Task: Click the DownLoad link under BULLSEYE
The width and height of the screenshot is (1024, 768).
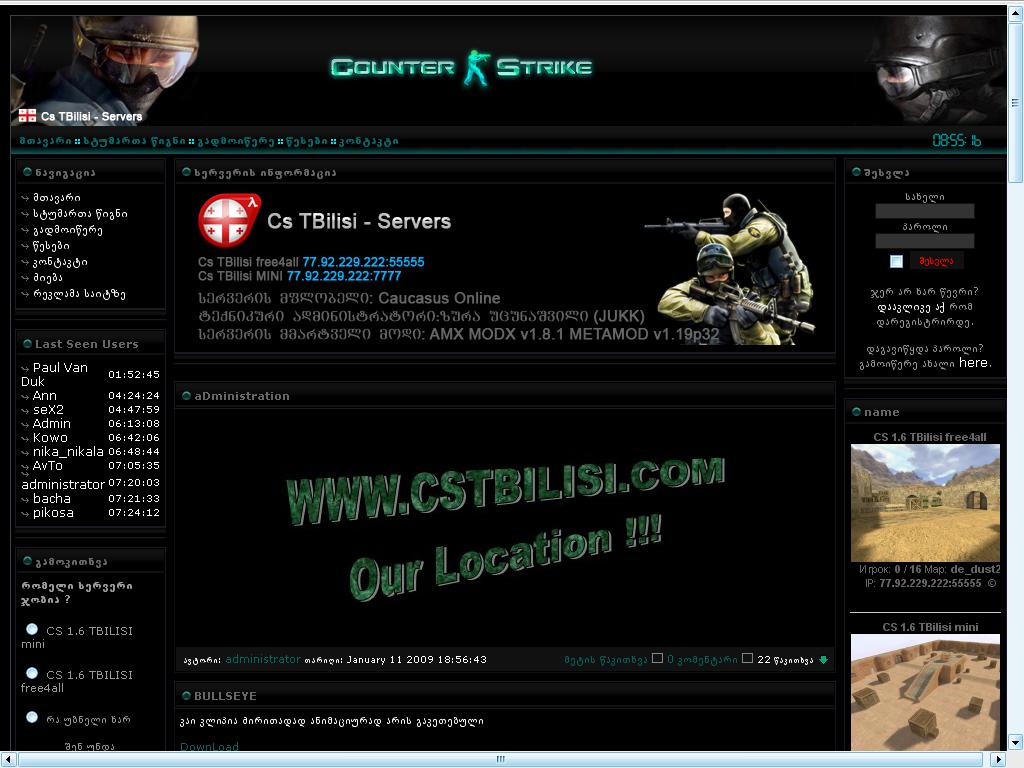Action: (x=209, y=746)
